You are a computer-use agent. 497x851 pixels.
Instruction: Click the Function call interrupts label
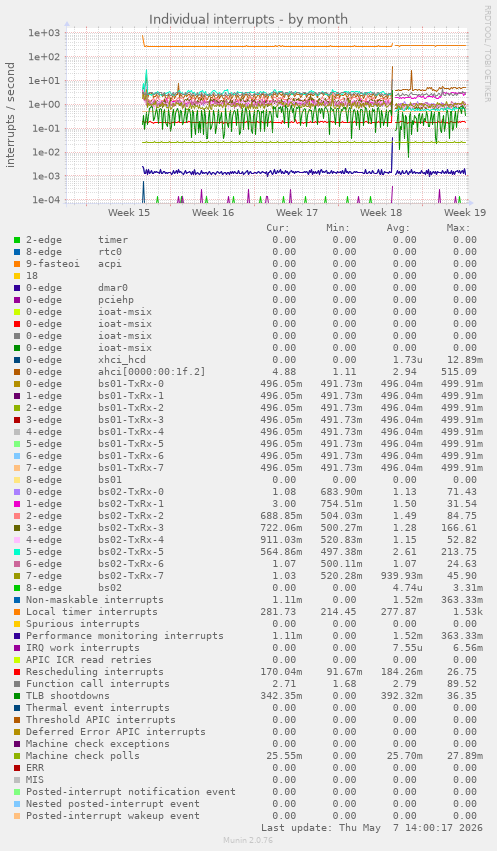pos(98,683)
